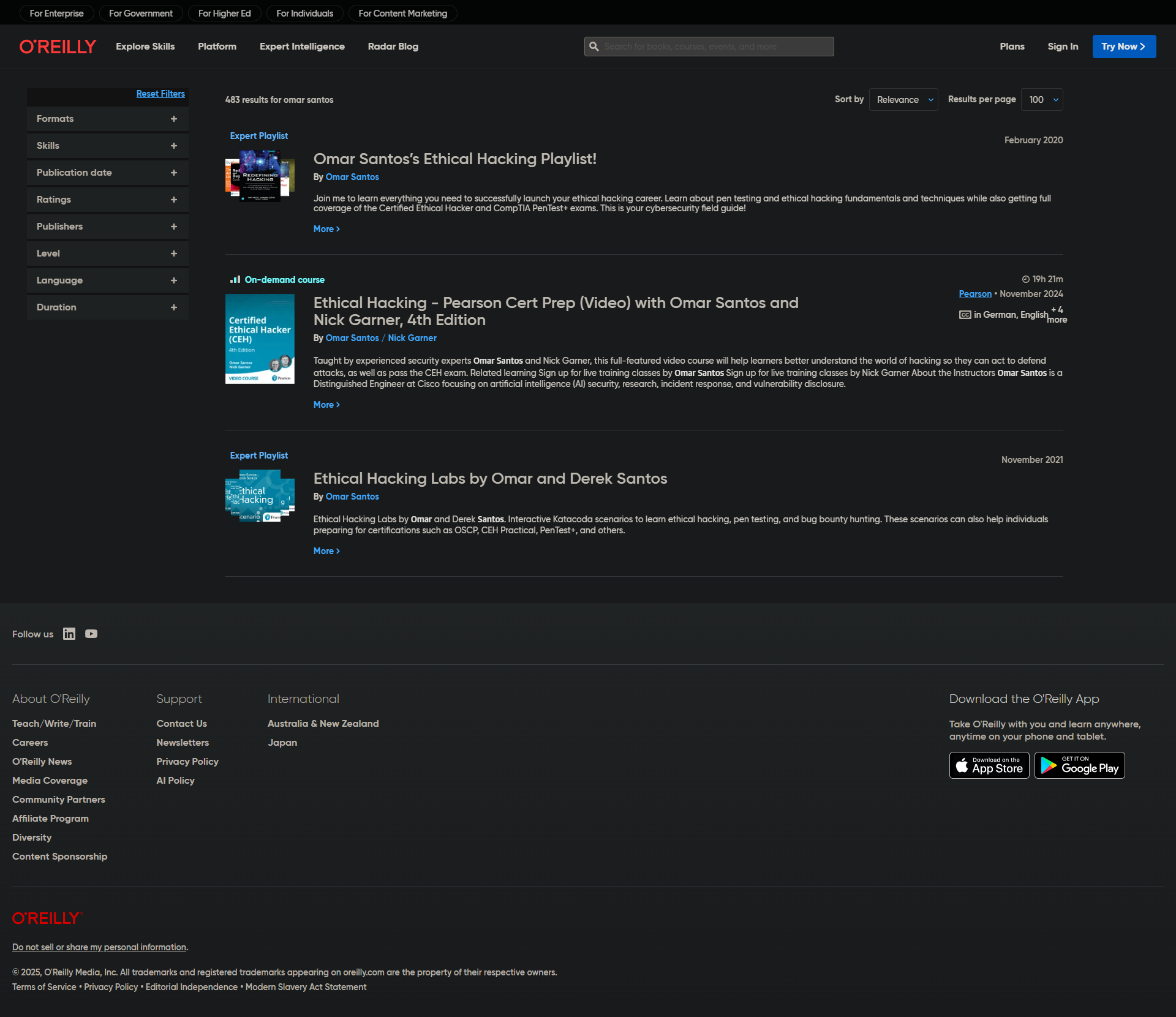Viewport: 1176px width, 1017px height.
Task: Click the Download on the App Store badge
Action: click(x=989, y=765)
